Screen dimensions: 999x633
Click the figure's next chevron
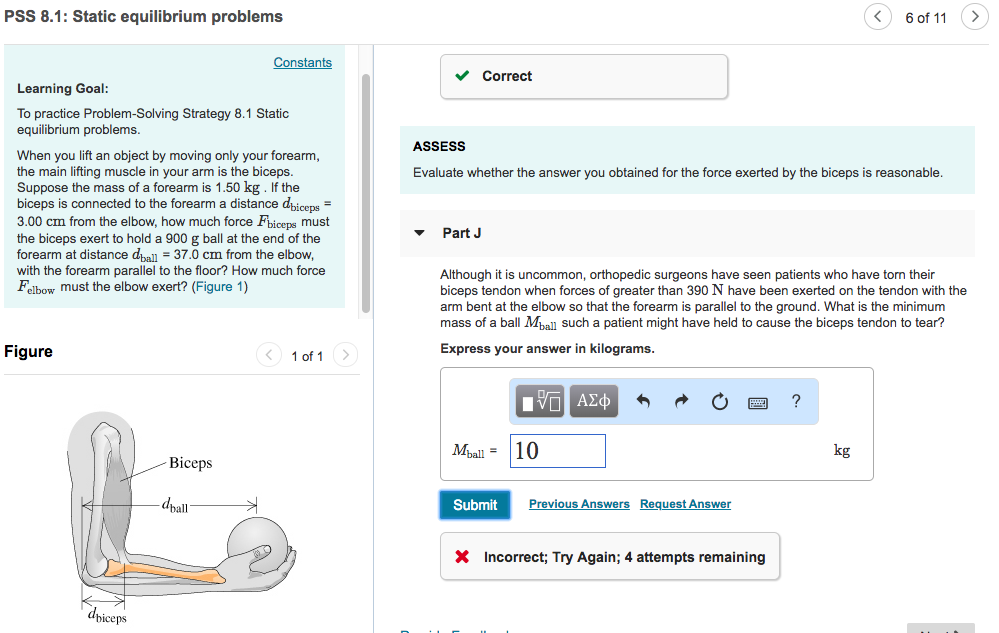pyautogui.click(x=344, y=354)
